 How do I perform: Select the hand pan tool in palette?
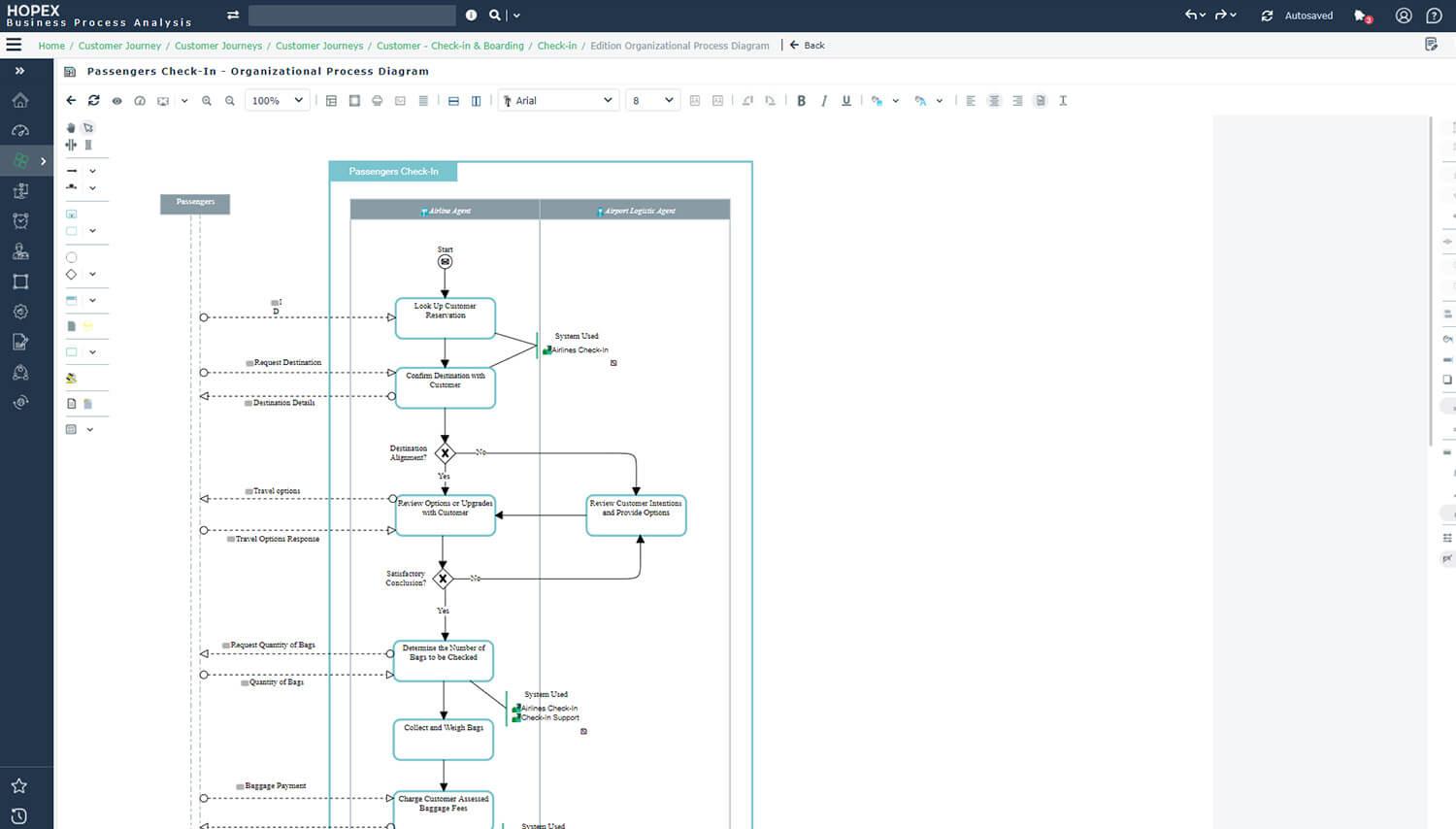point(71,127)
